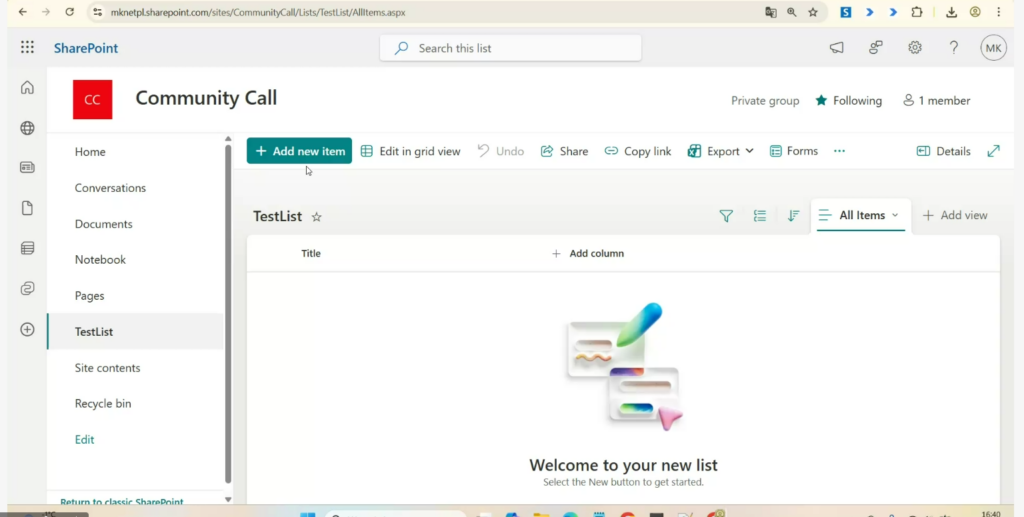Open the news feed icon in left rail
The height and width of the screenshot is (517, 1024).
click(27, 168)
